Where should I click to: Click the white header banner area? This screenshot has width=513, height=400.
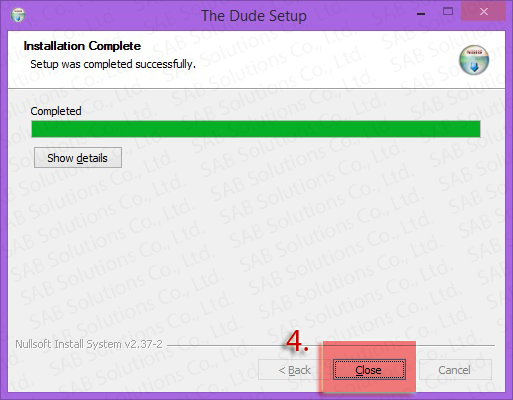click(x=256, y=60)
